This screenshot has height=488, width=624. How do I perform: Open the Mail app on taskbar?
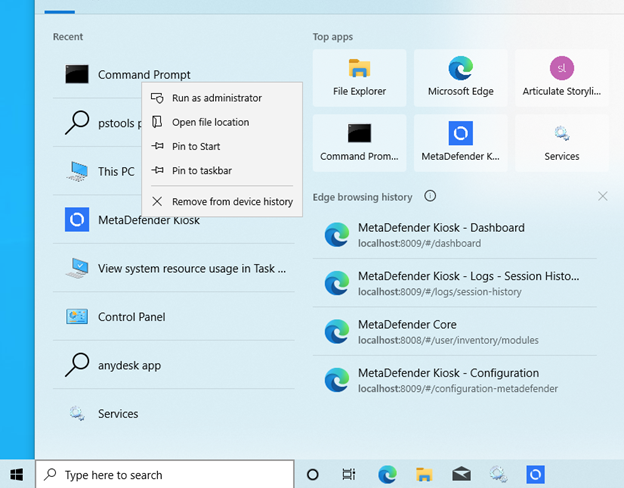pyautogui.click(x=461, y=474)
